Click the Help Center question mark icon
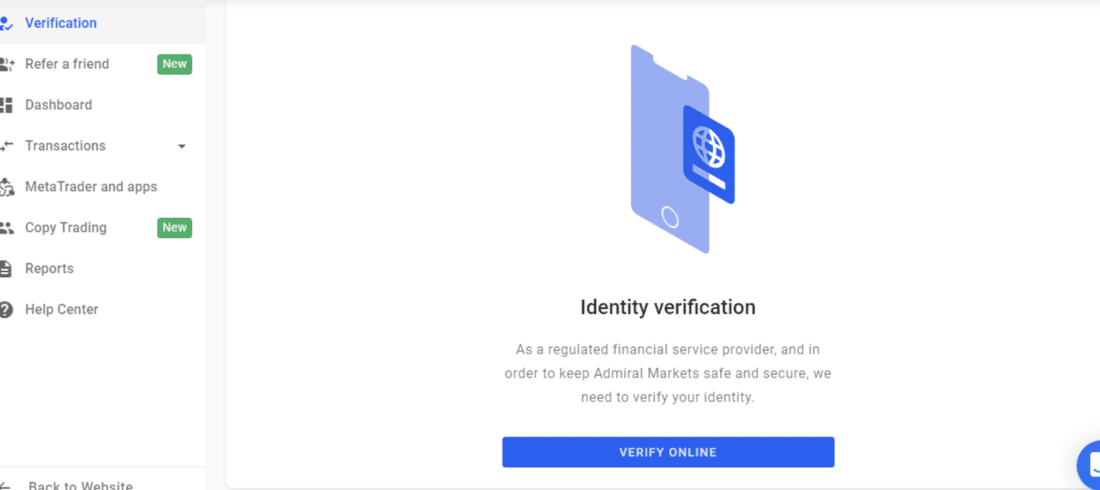Image resolution: width=1100 pixels, height=490 pixels. (x=6, y=310)
